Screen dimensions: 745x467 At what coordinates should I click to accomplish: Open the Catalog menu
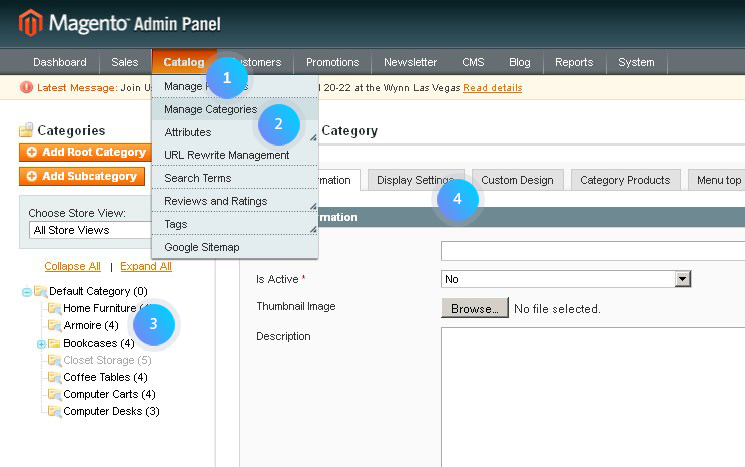tap(184, 62)
